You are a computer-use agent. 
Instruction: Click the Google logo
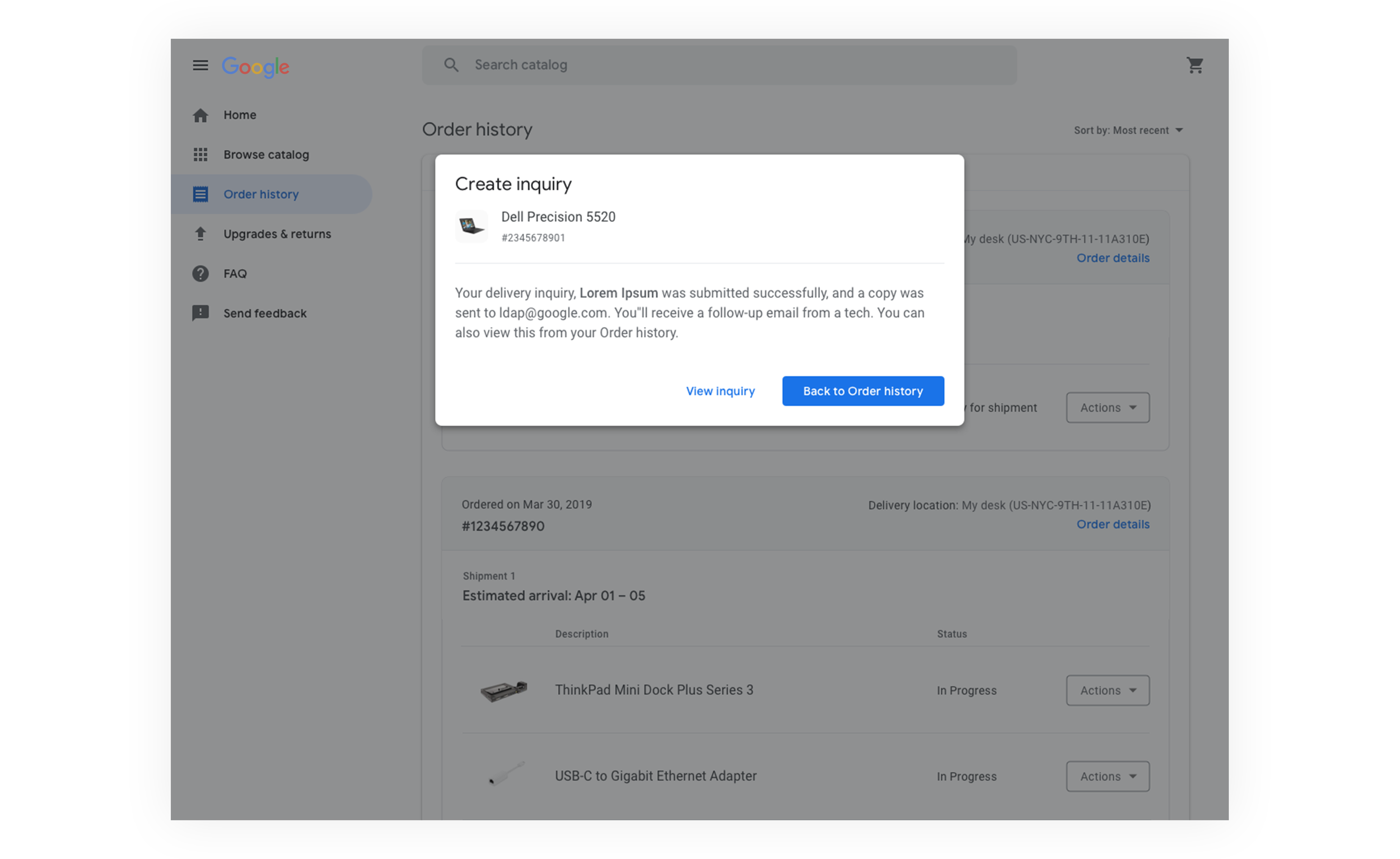pos(256,67)
